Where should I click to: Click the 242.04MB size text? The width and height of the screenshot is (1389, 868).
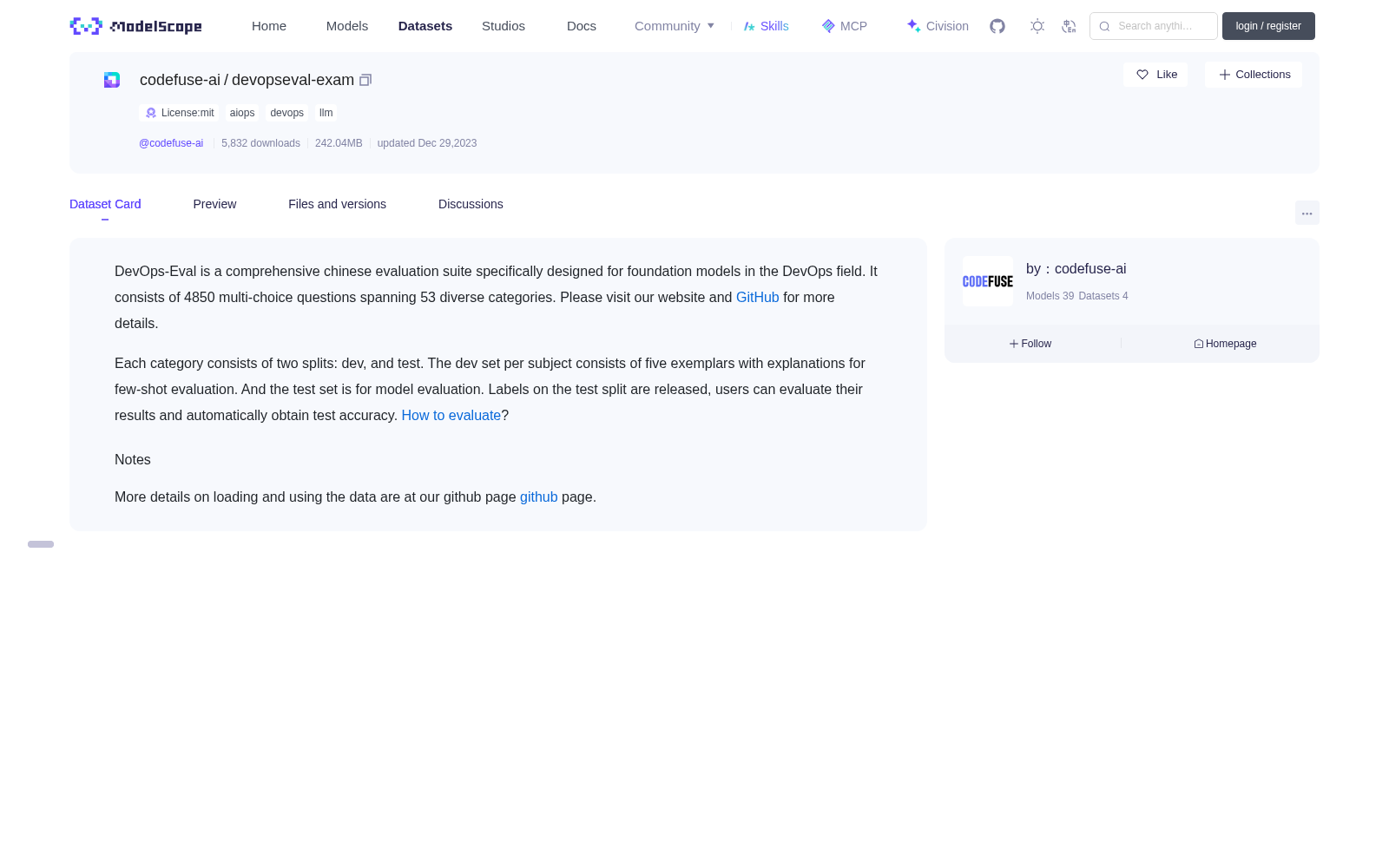point(339,143)
